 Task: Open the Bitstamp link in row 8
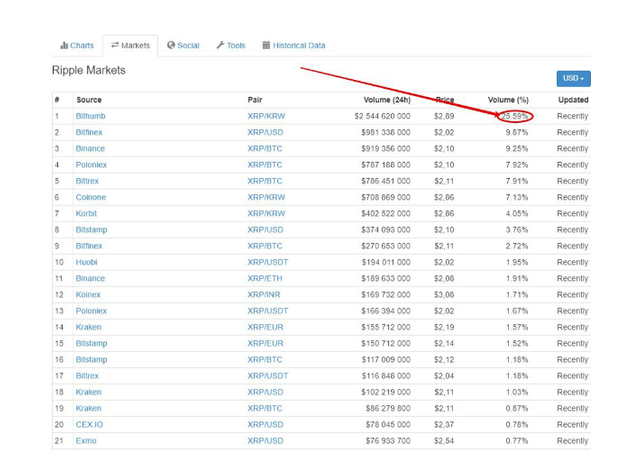(91, 230)
